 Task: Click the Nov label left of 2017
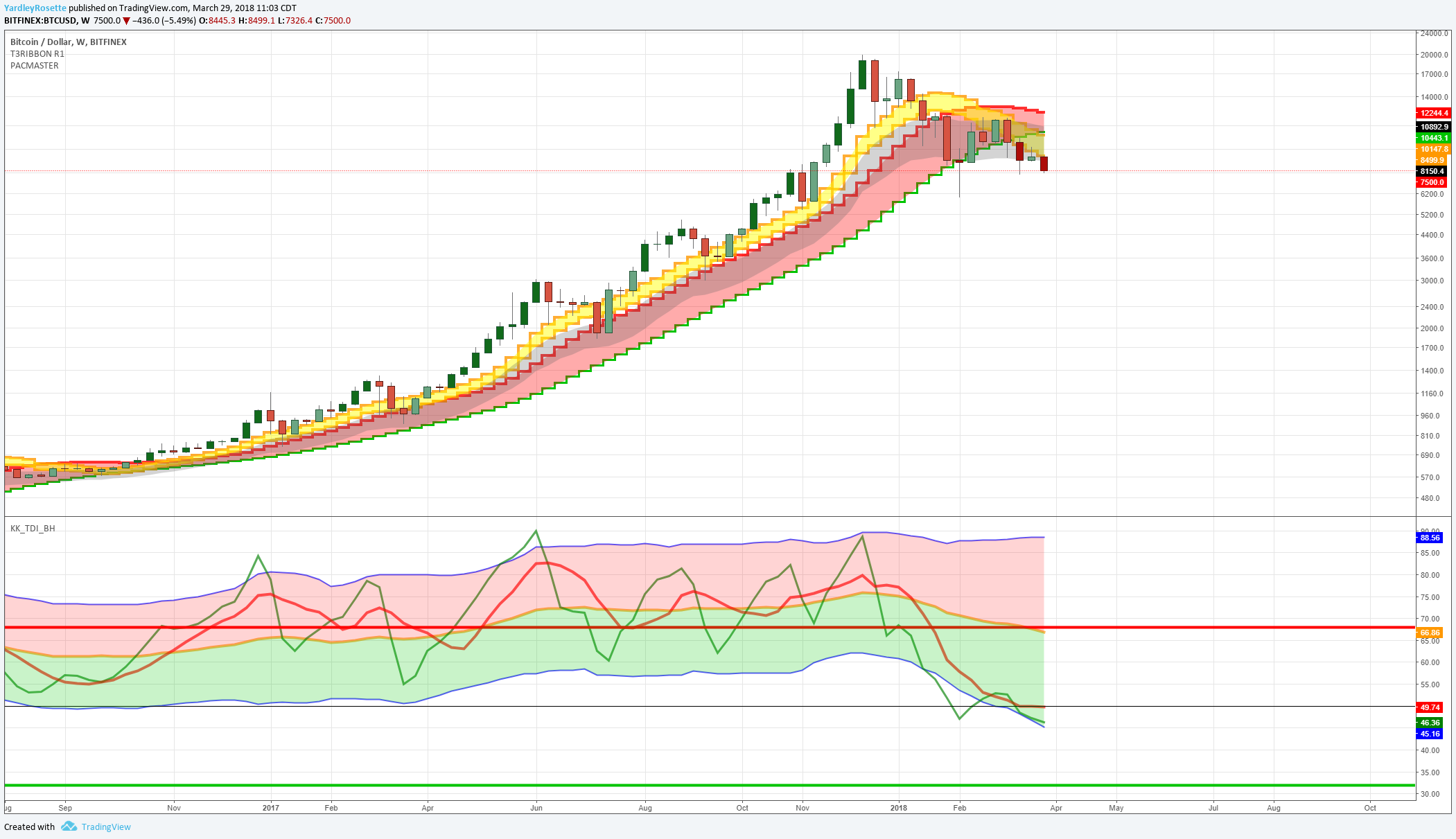coord(174,808)
